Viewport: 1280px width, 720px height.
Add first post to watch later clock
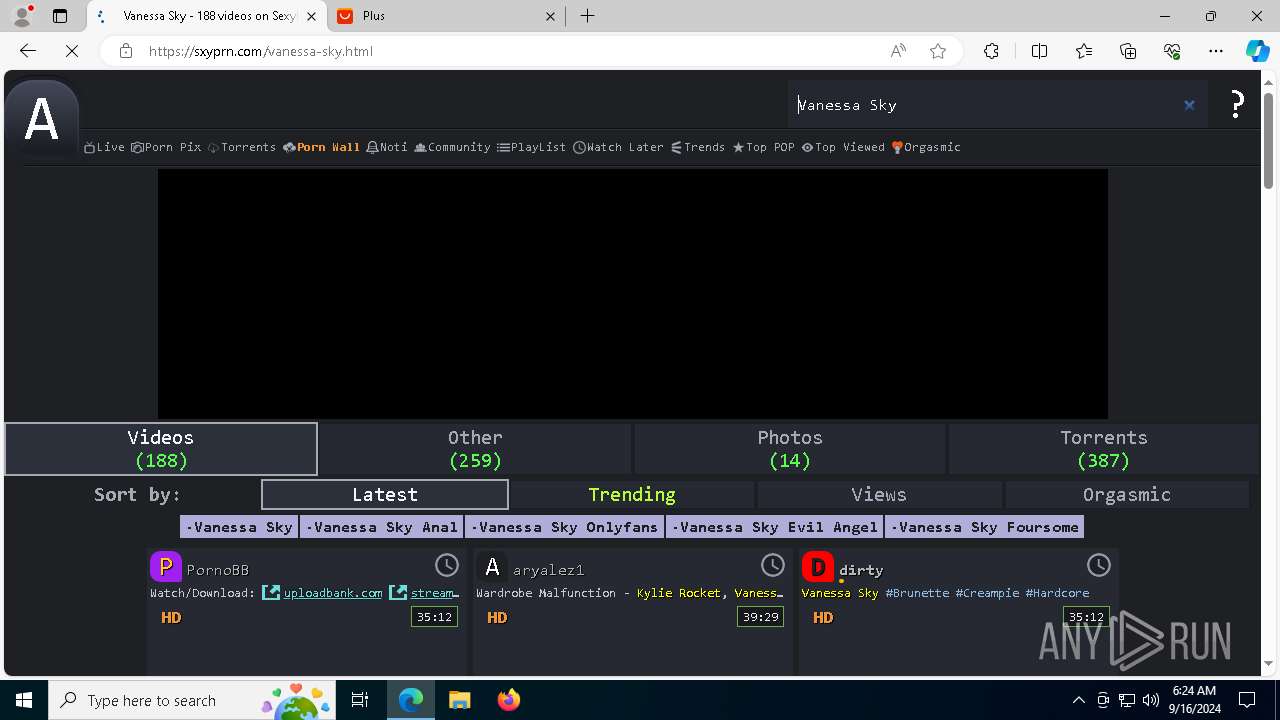[x=447, y=565]
